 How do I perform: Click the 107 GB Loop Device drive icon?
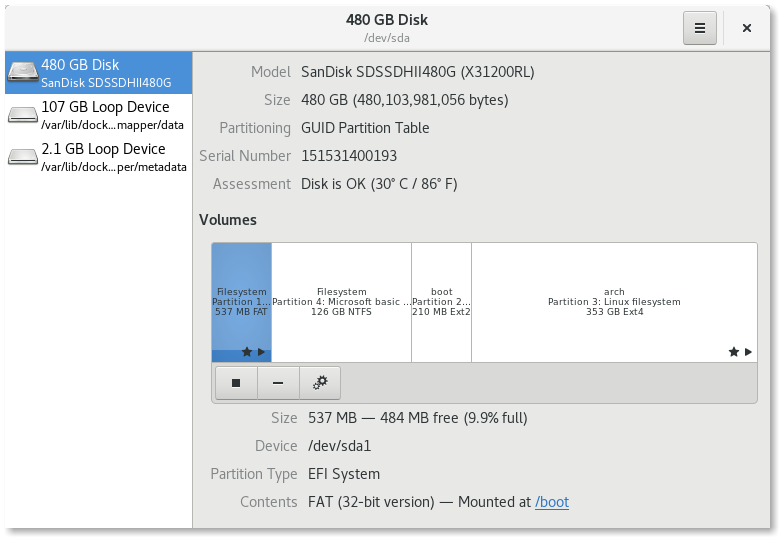(23, 115)
